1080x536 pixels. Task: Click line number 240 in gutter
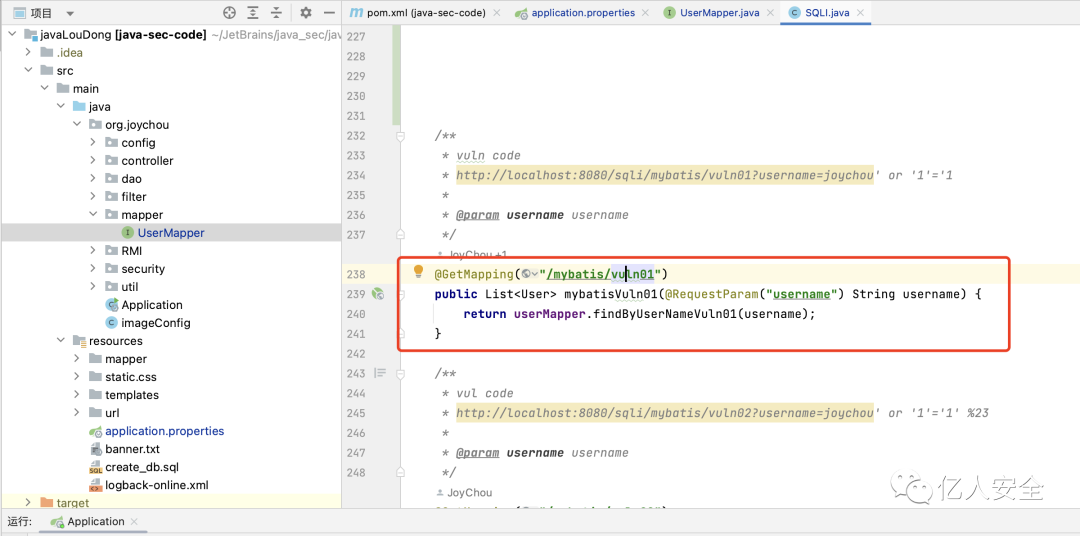pyautogui.click(x=355, y=314)
